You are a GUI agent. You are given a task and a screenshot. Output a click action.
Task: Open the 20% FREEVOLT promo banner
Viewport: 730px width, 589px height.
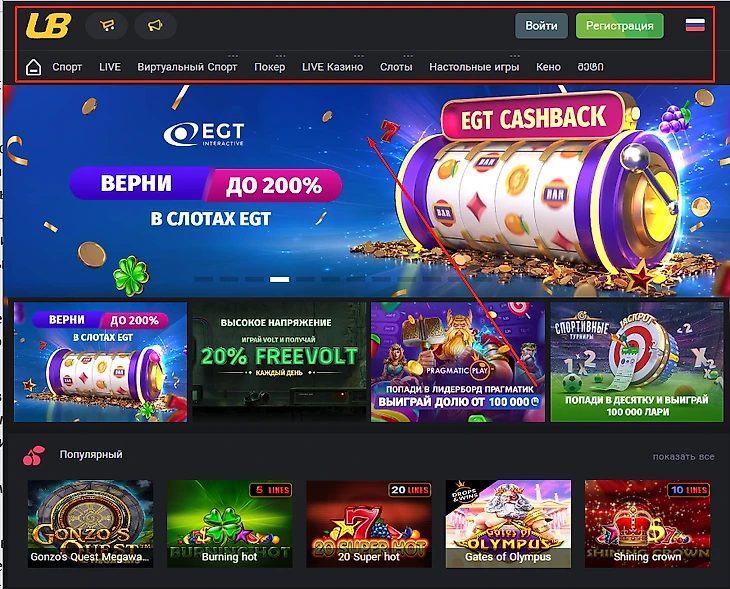[x=279, y=362]
